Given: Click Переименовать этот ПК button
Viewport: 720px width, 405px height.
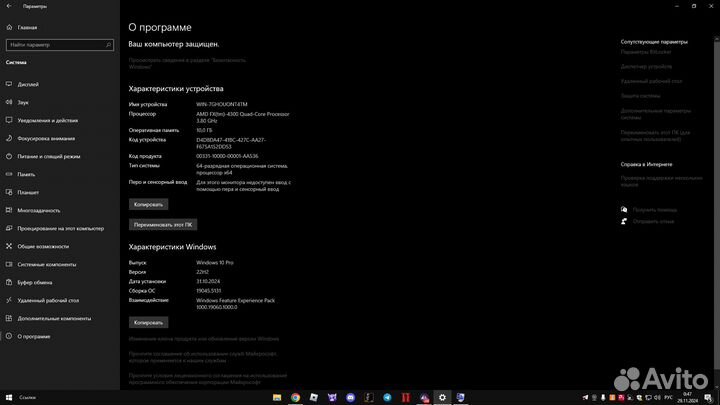Looking at the screenshot, I should click(164, 224).
